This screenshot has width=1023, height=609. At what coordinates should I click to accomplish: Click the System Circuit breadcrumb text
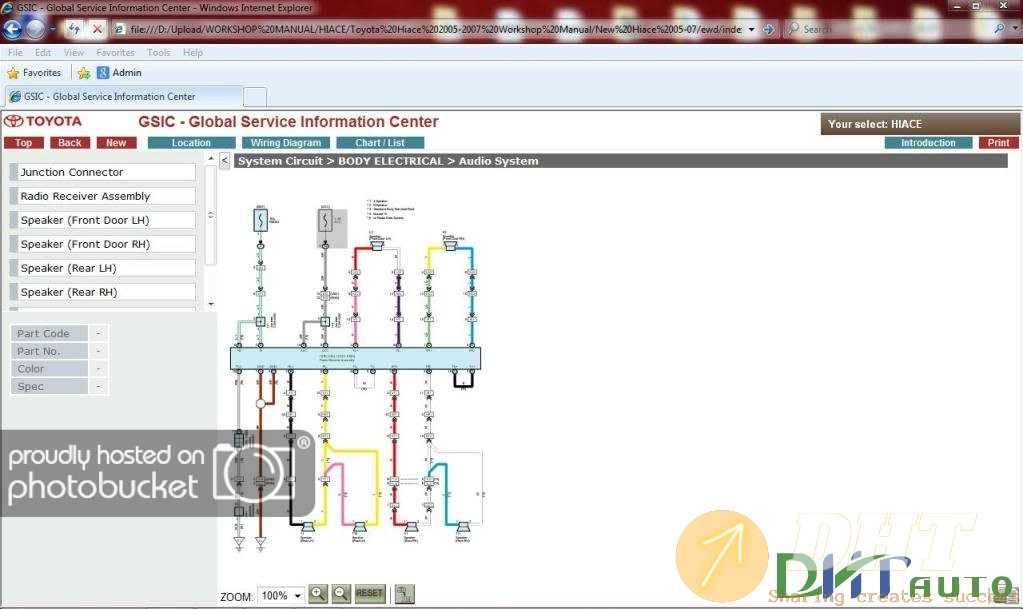(x=281, y=161)
